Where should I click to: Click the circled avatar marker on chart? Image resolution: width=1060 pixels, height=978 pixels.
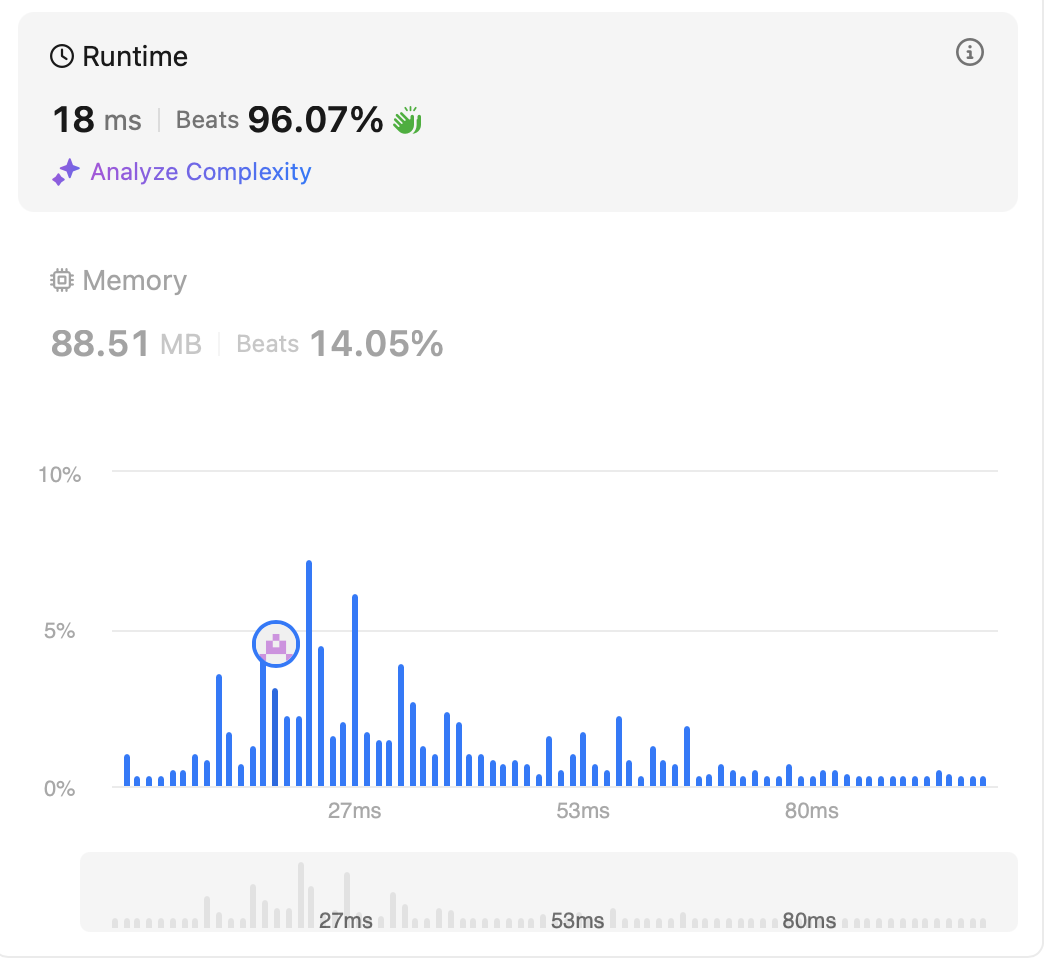click(276, 644)
